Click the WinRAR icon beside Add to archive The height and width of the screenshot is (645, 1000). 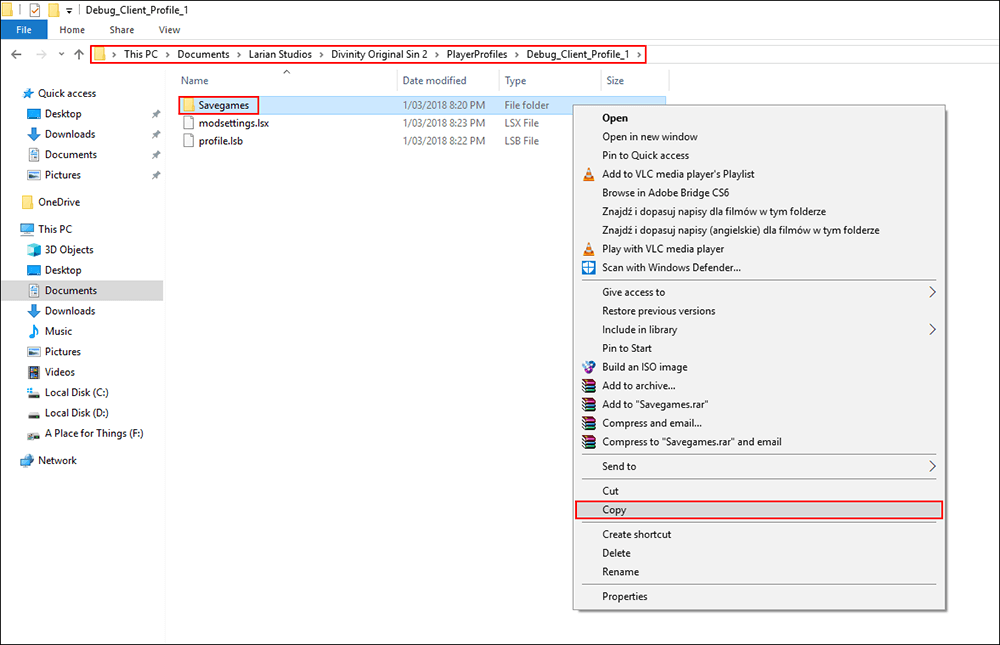(589, 385)
